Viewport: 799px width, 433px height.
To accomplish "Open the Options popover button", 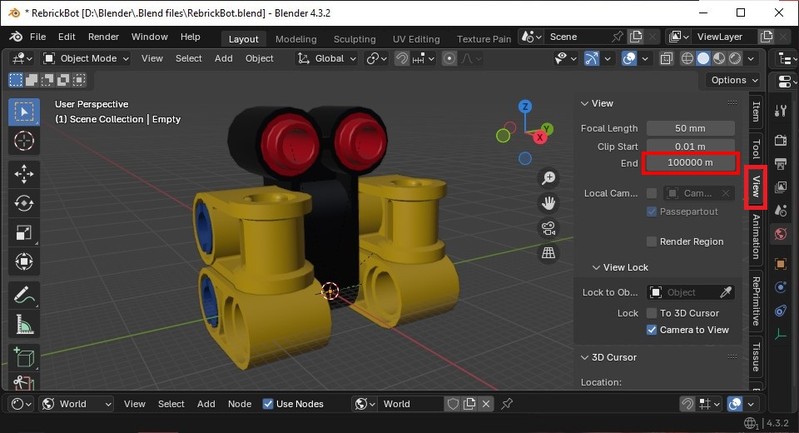I will pyautogui.click(x=734, y=80).
